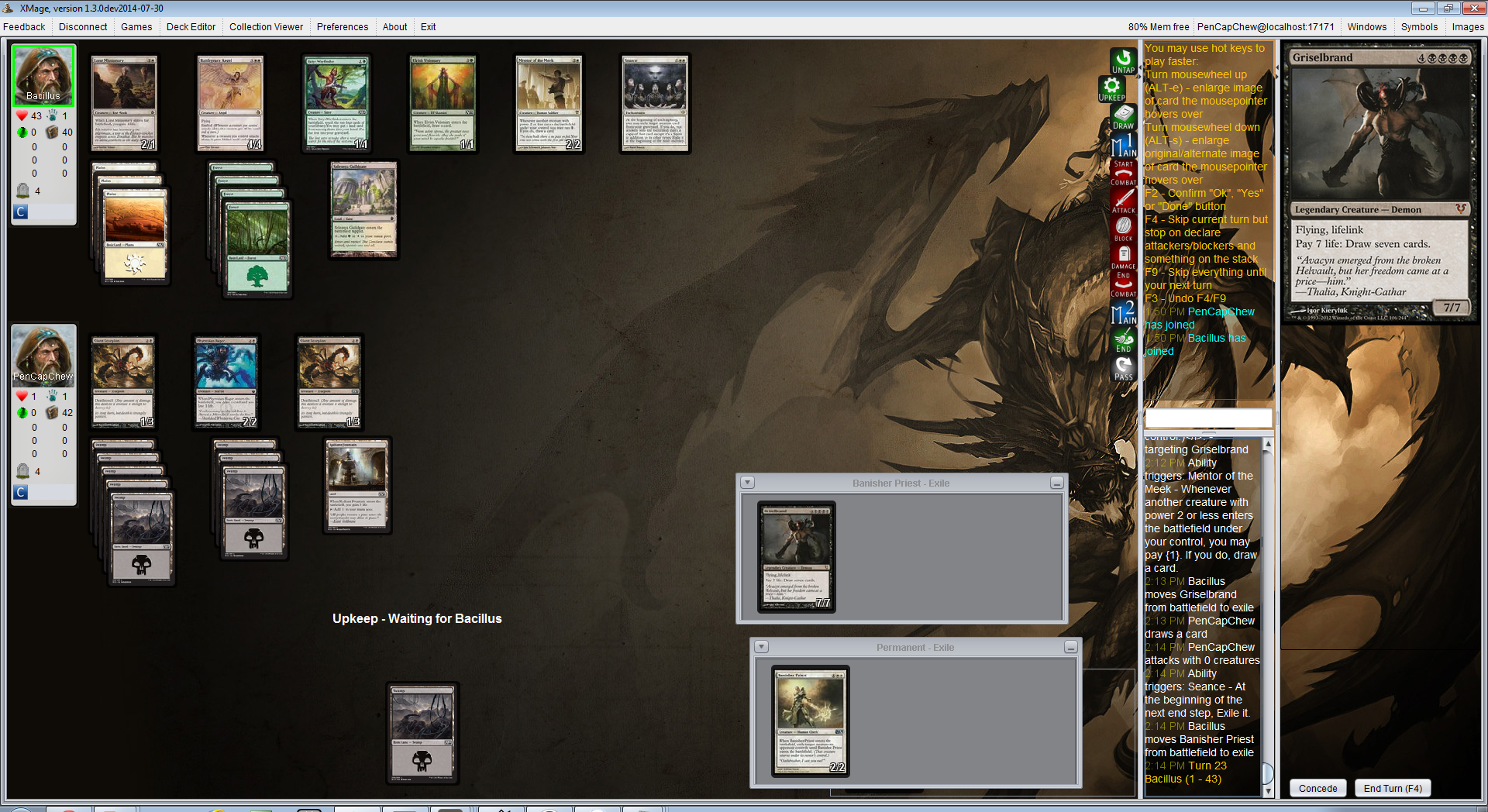Select the Draw phase icon
The image size is (1488, 812).
coord(1123,117)
